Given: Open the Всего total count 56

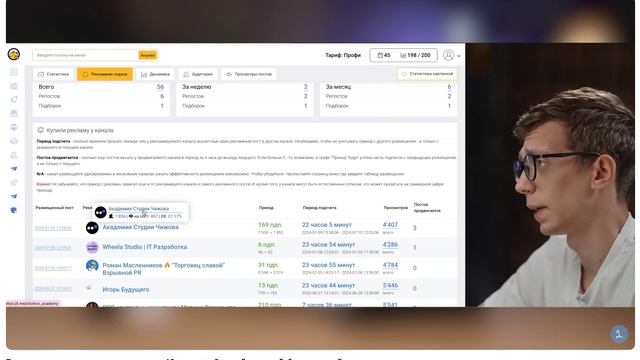Looking at the screenshot, I should pos(160,87).
